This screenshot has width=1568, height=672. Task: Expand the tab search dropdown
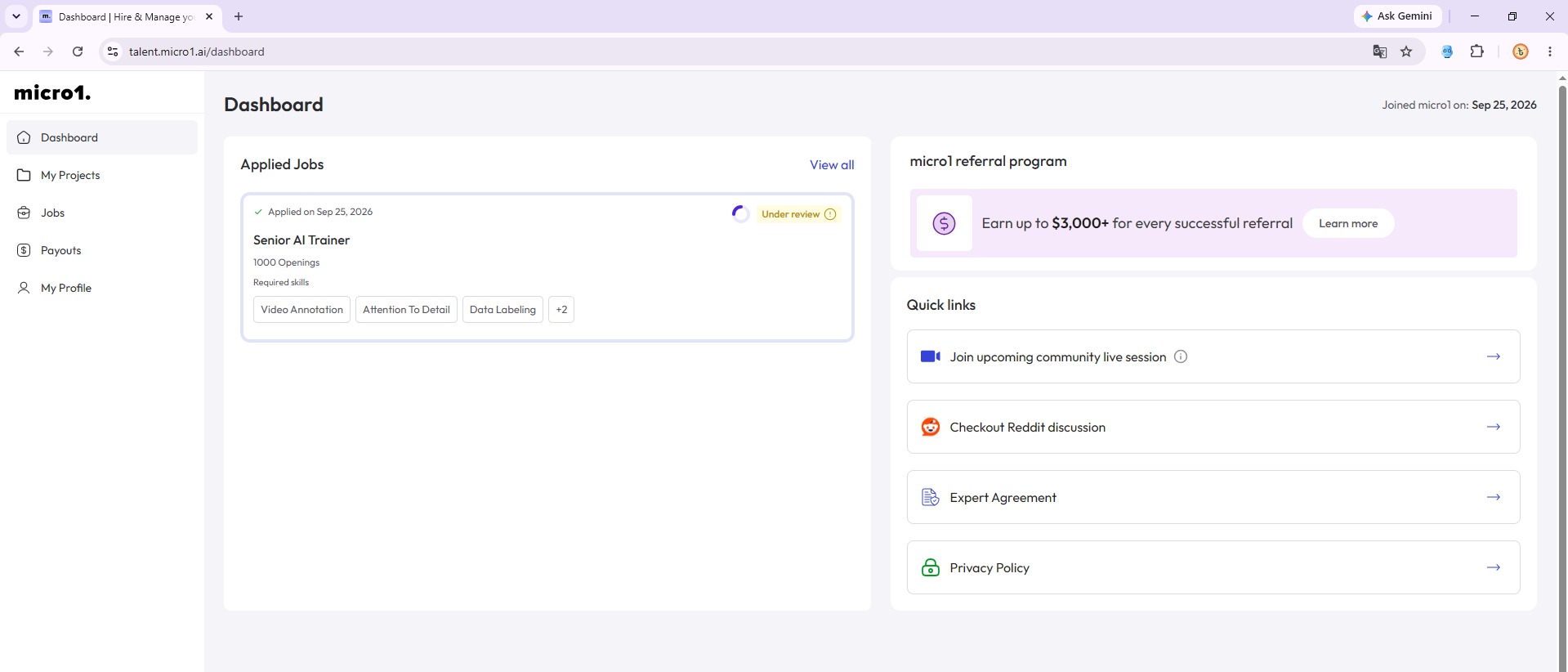click(16, 16)
